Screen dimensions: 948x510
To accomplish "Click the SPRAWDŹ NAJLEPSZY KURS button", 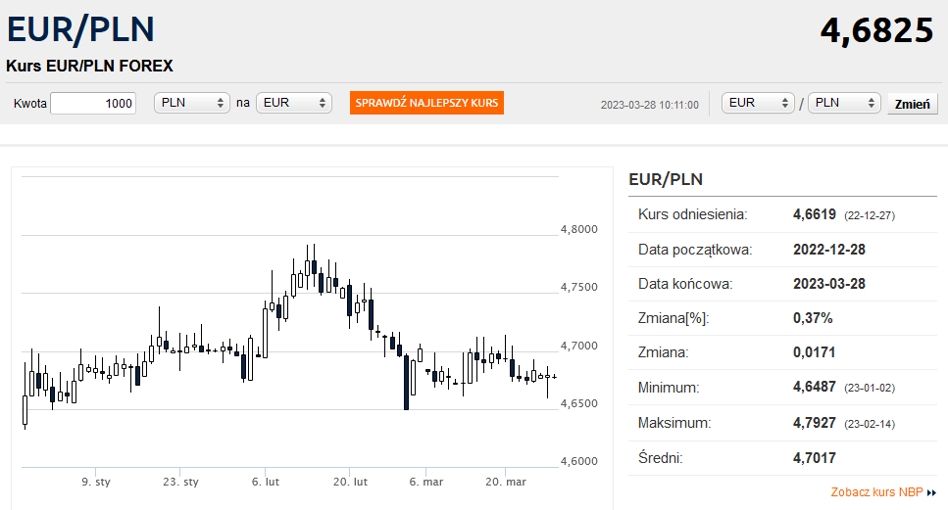I will click(427, 103).
